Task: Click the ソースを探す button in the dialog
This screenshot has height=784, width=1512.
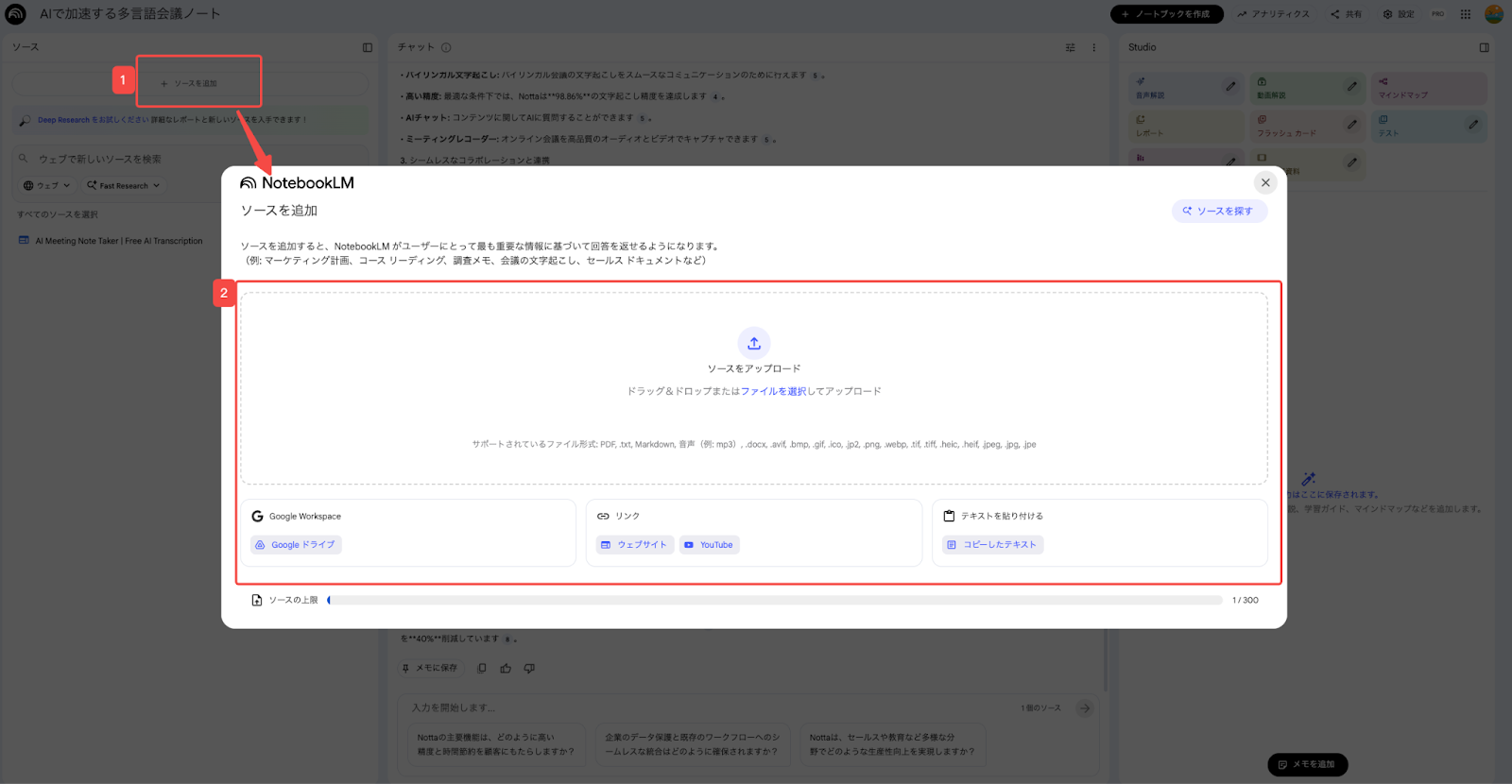Action: [1219, 211]
